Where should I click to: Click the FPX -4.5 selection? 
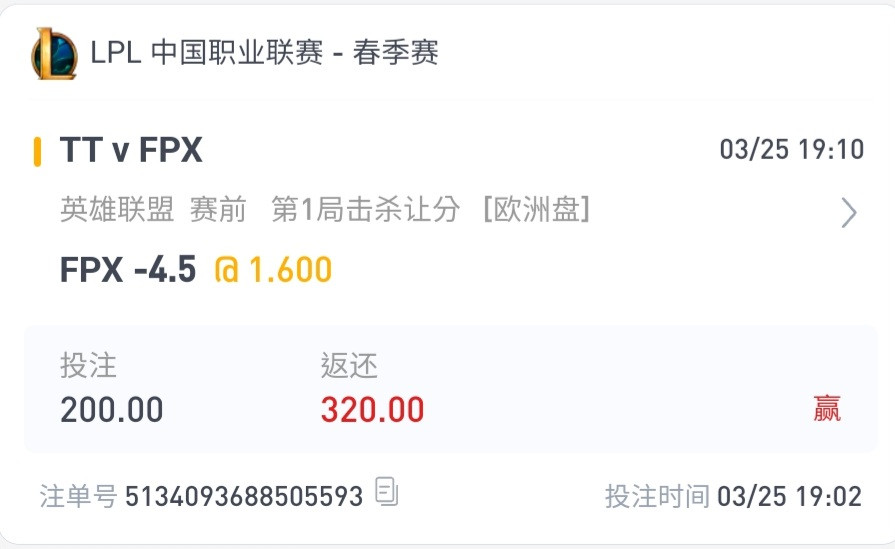128,269
